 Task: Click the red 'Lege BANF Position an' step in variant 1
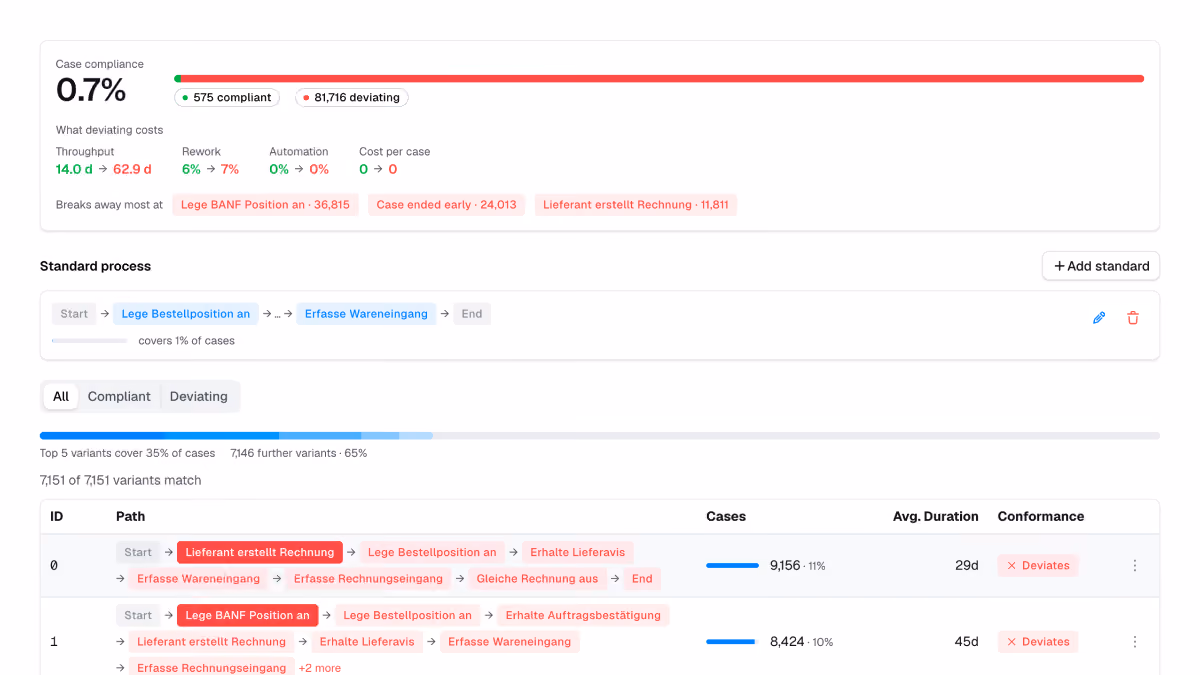248,616
